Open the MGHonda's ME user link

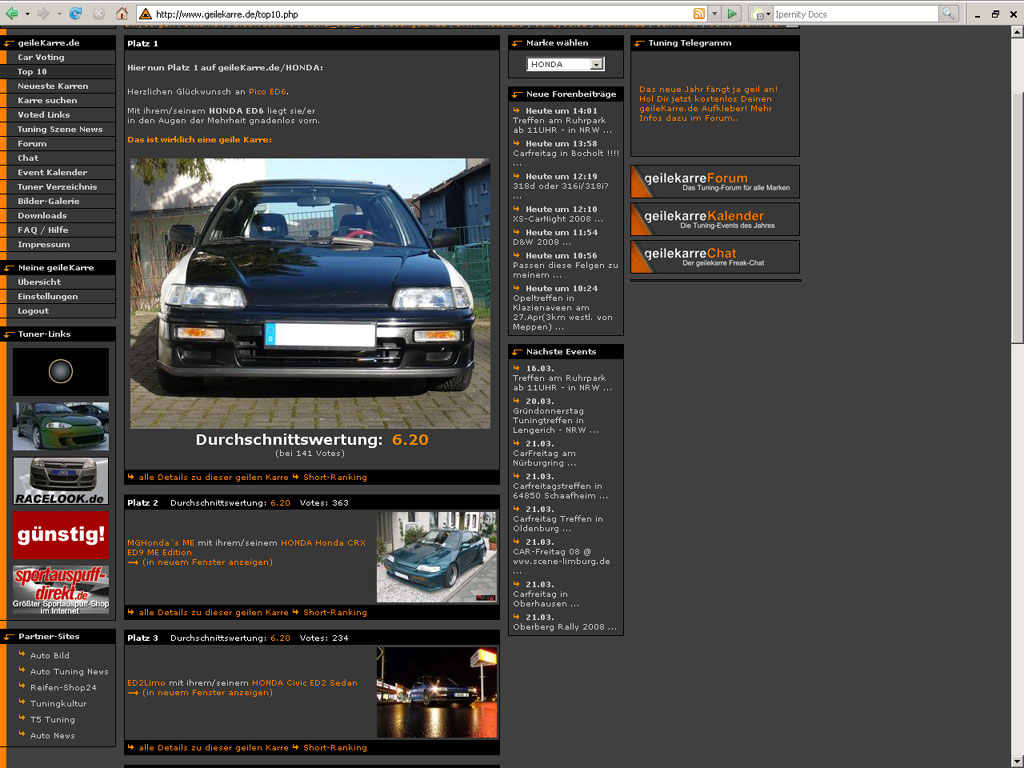(161, 543)
